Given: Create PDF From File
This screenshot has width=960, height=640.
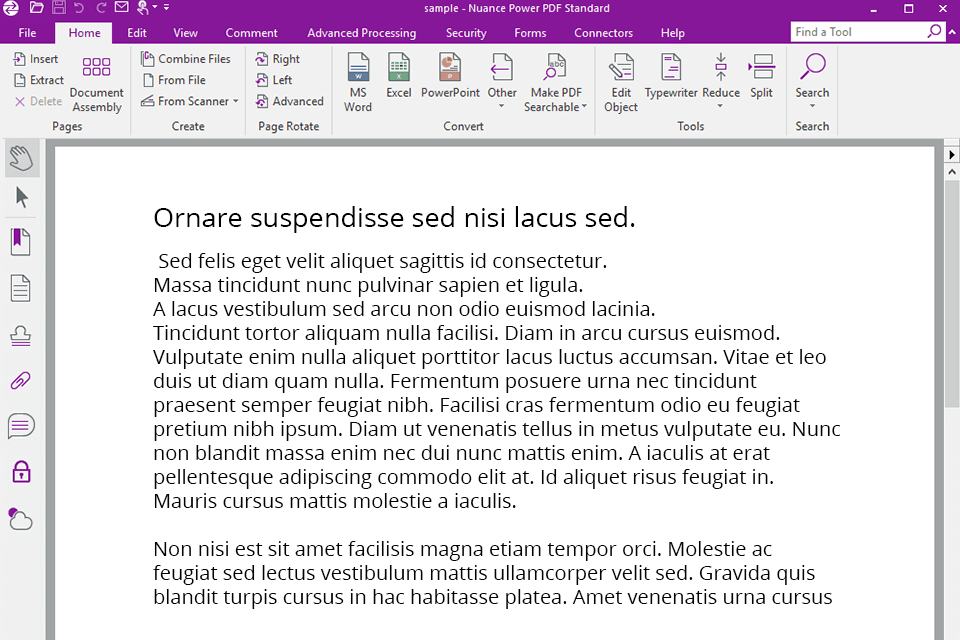Looking at the screenshot, I should point(174,80).
